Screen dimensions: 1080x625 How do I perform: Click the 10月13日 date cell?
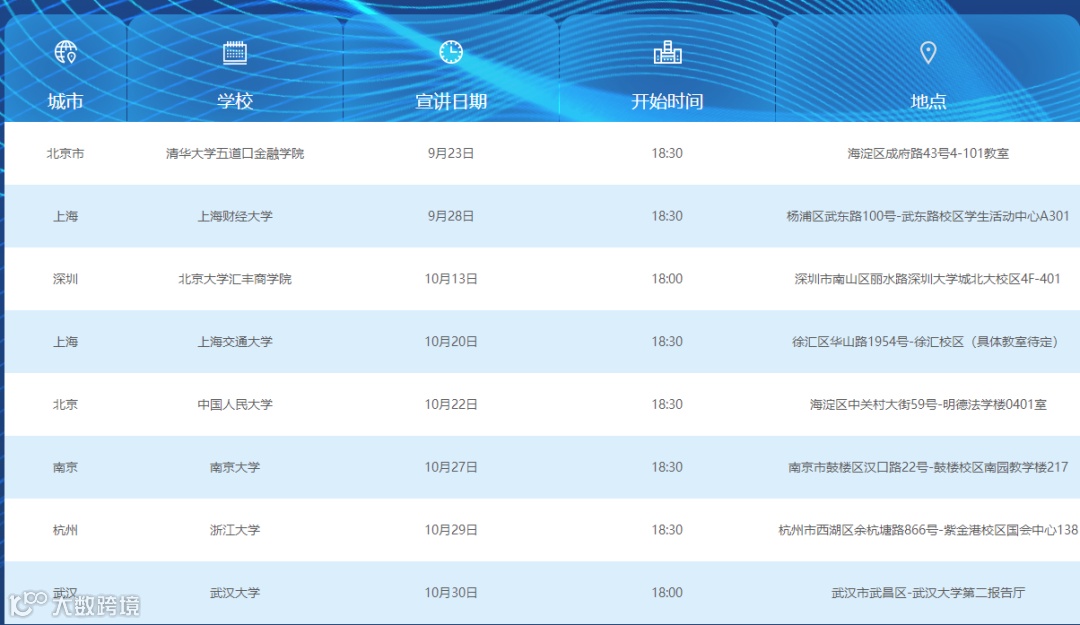(451, 279)
